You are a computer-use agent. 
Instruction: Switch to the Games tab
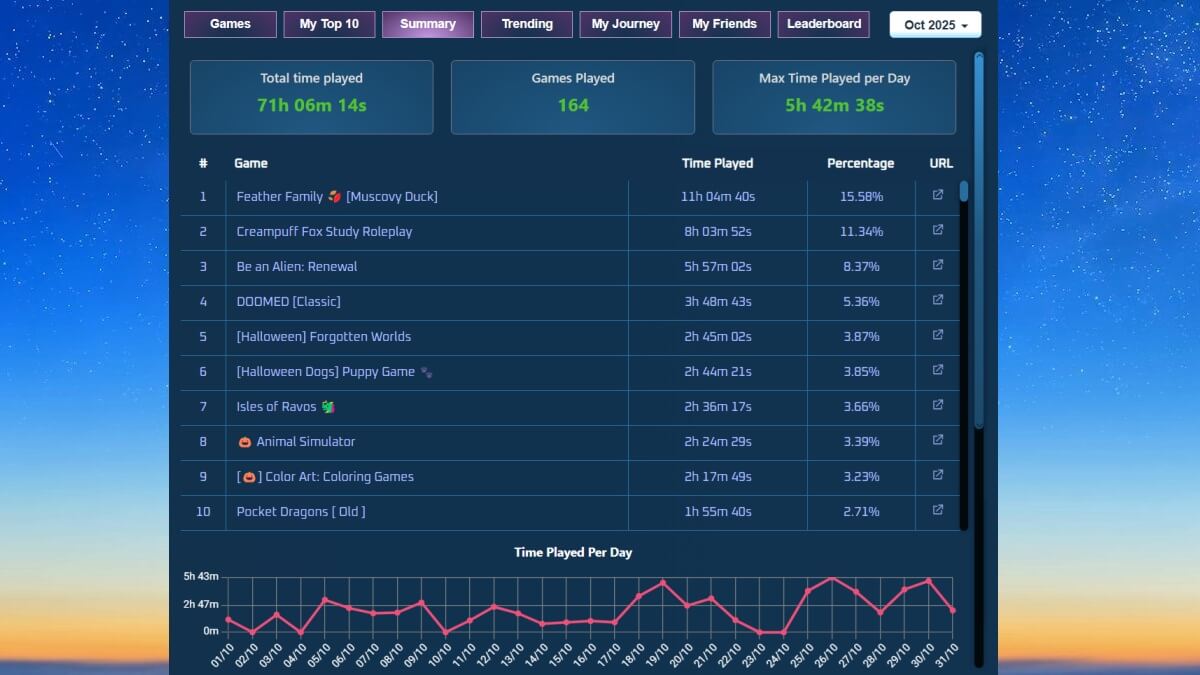point(230,24)
